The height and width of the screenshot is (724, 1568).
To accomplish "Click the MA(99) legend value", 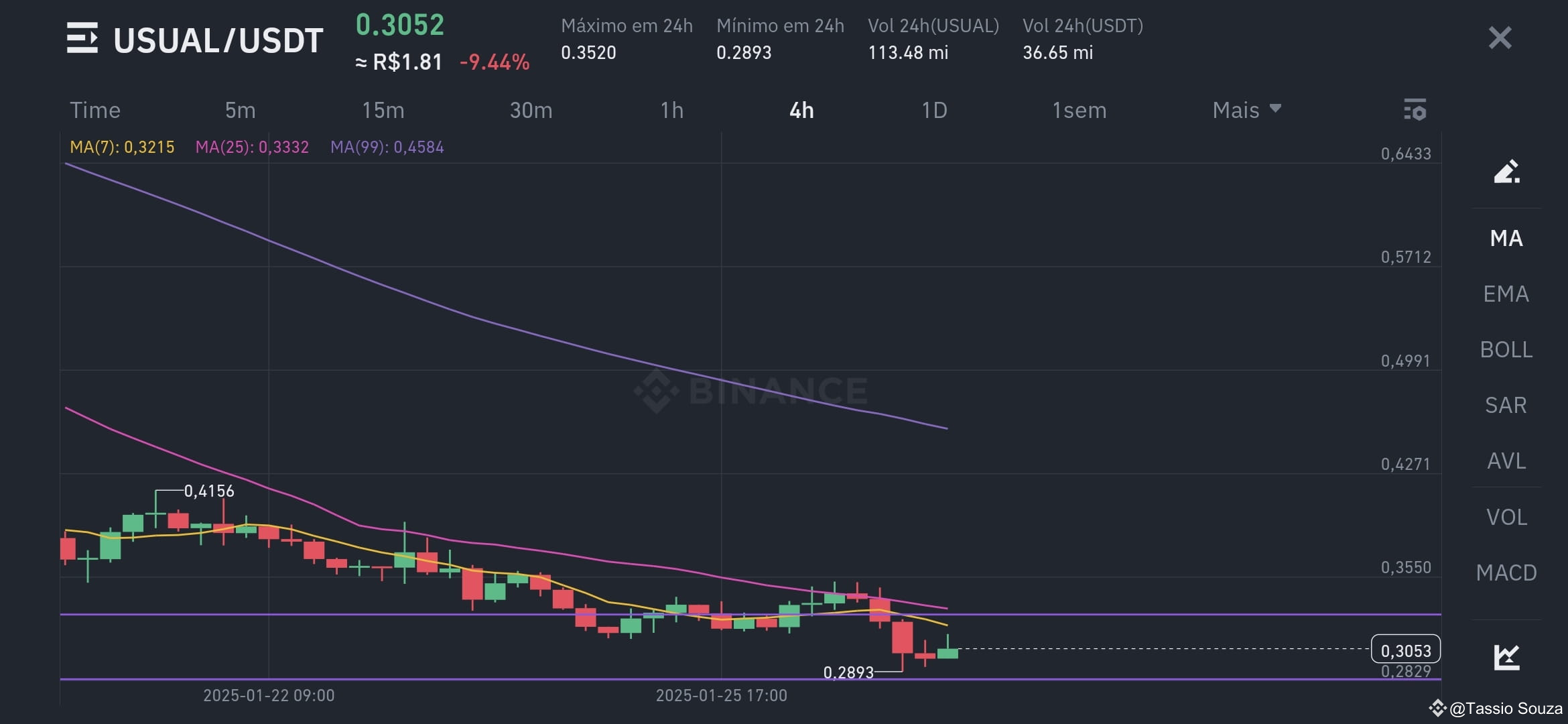I will coord(387,147).
